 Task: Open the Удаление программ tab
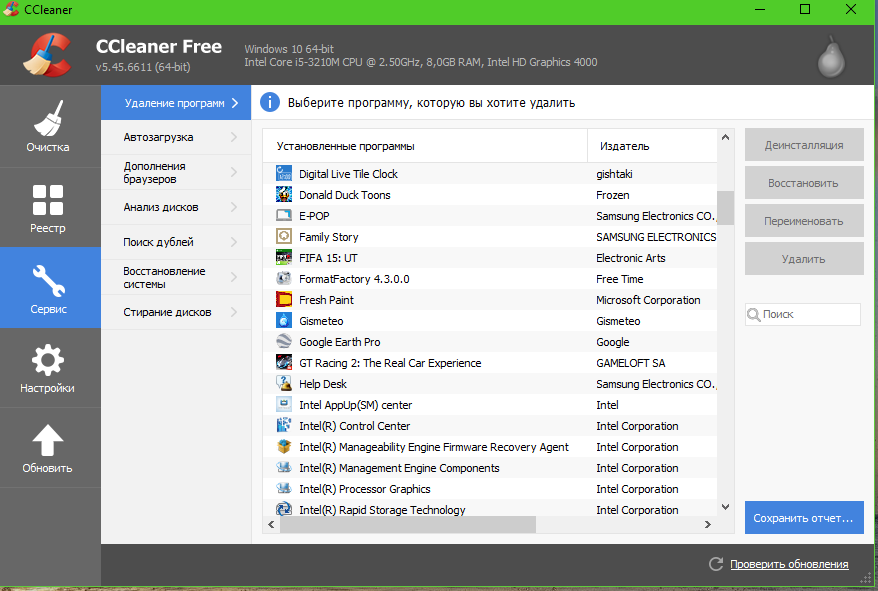[x=176, y=103]
